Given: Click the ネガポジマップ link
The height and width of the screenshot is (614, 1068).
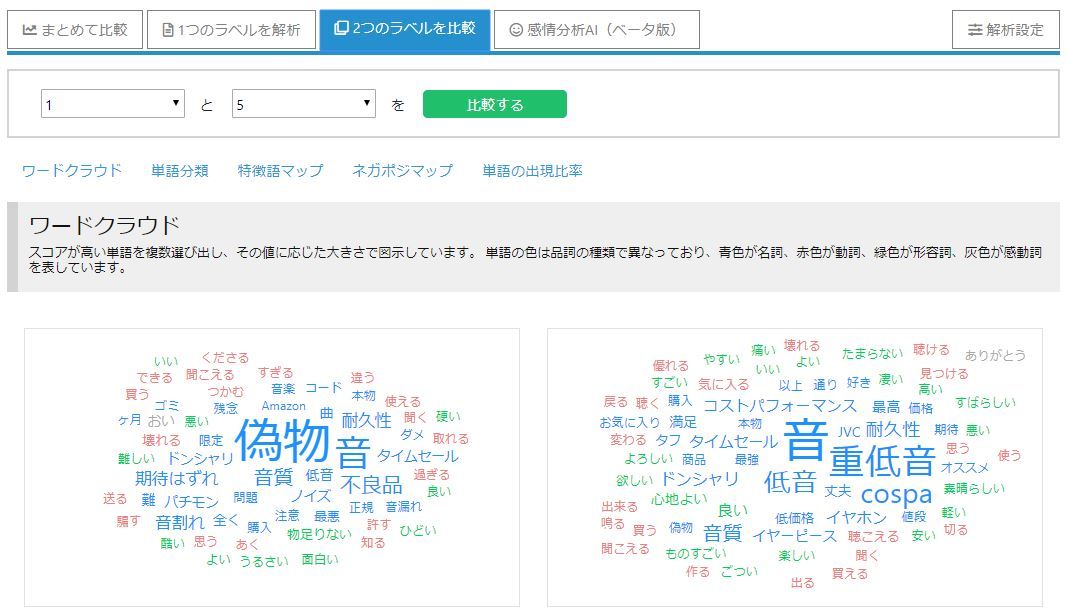Looking at the screenshot, I should coord(402,171).
